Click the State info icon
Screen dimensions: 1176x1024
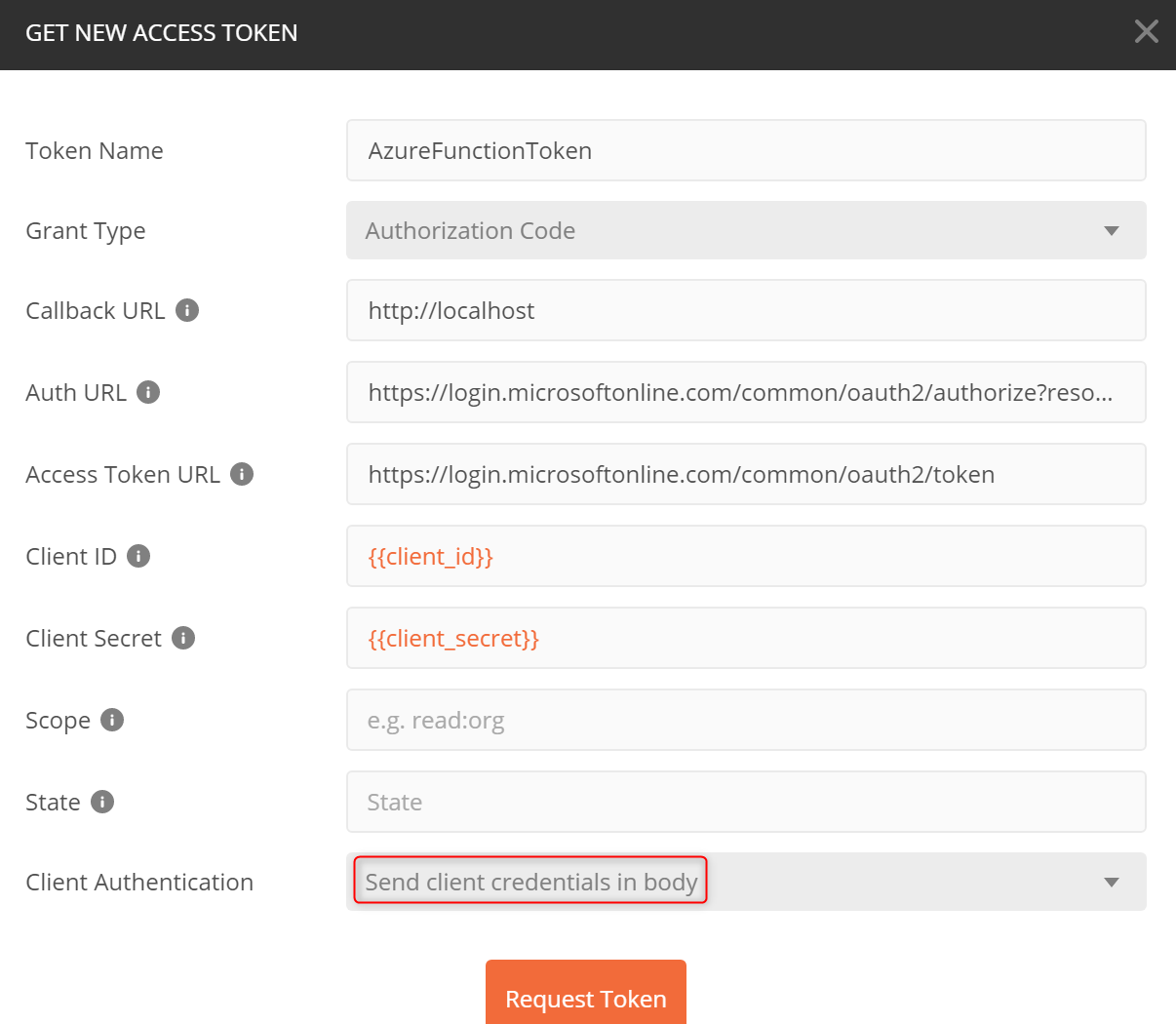(103, 801)
